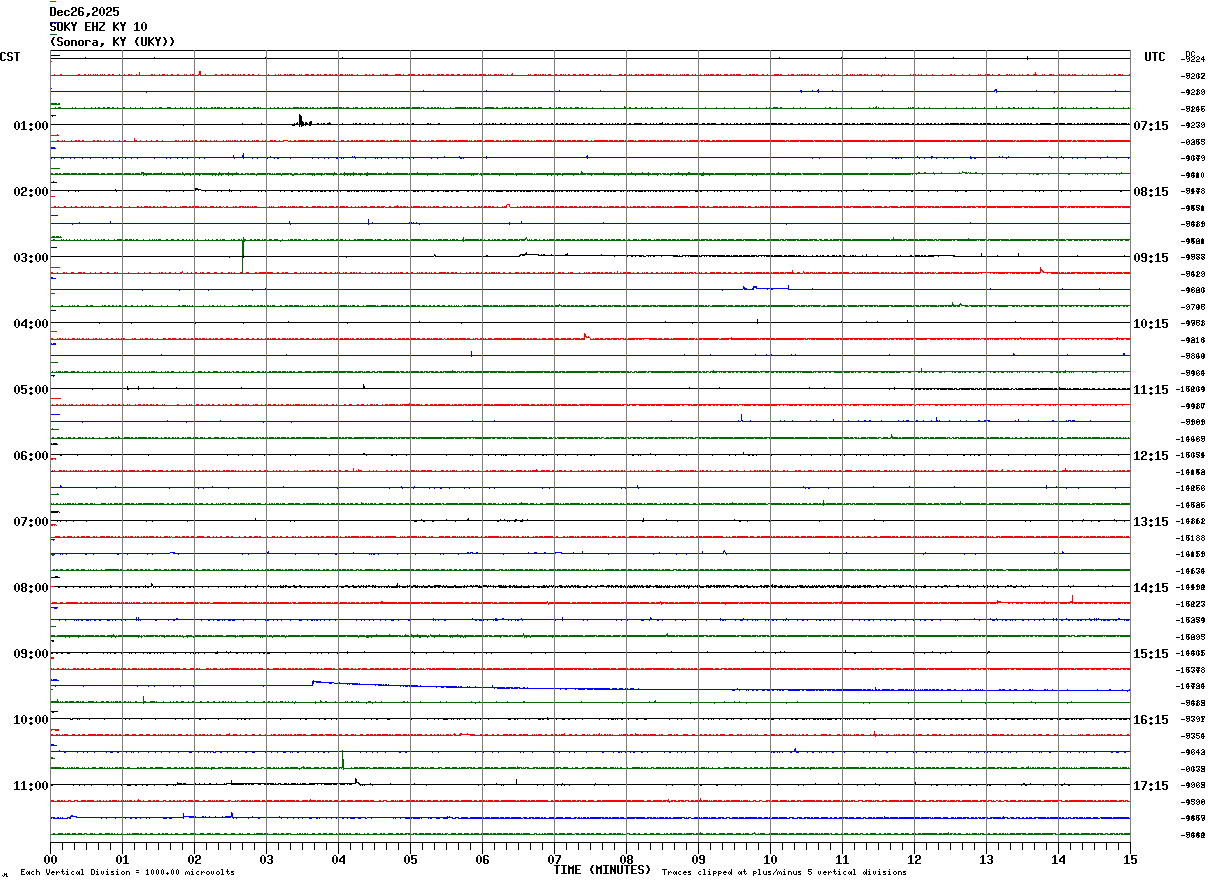Click the 12:15 UTC row label
This screenshot has width=1210, height=886.
click(1151, 456)
